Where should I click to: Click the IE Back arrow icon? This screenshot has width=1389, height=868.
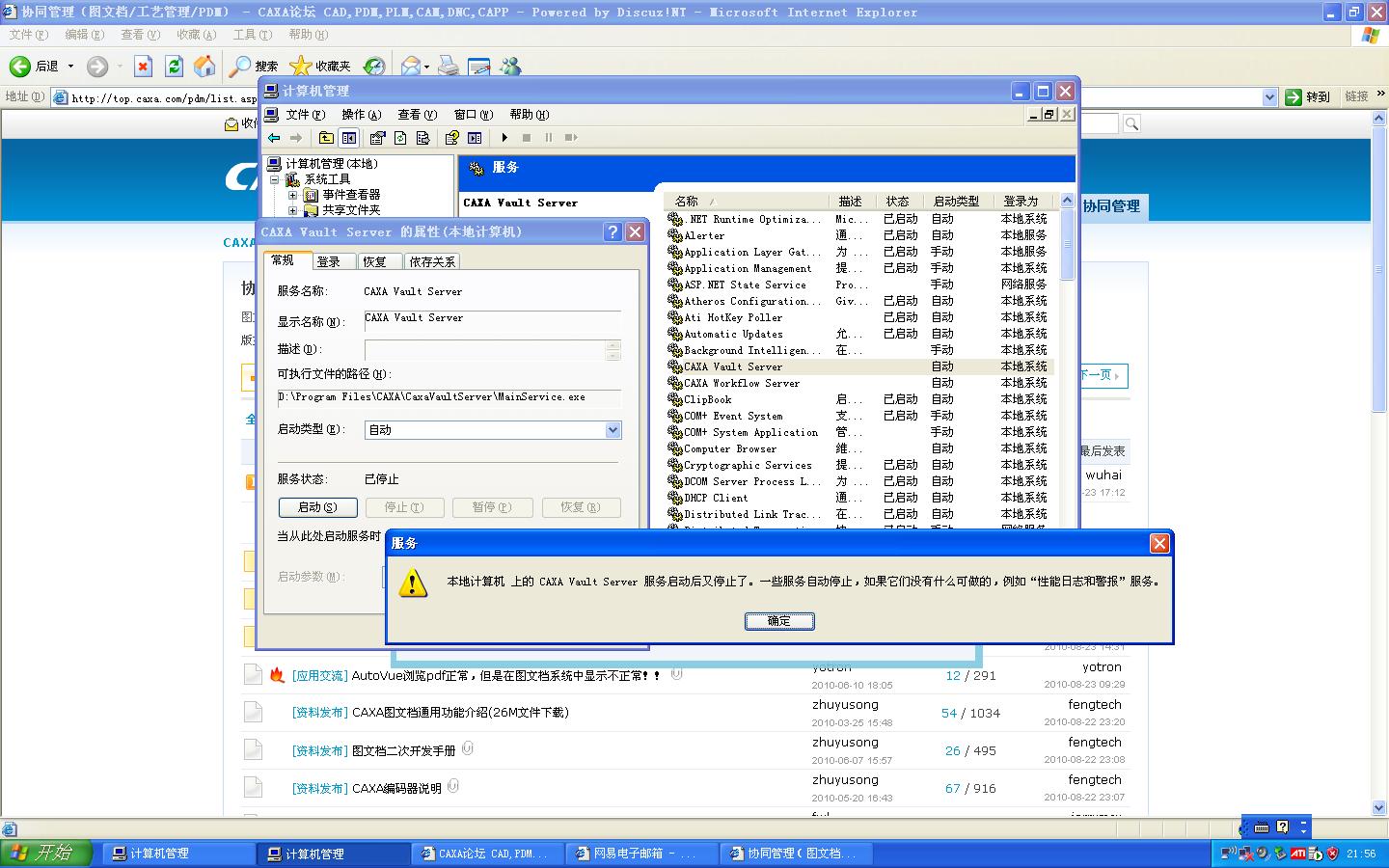19,66
